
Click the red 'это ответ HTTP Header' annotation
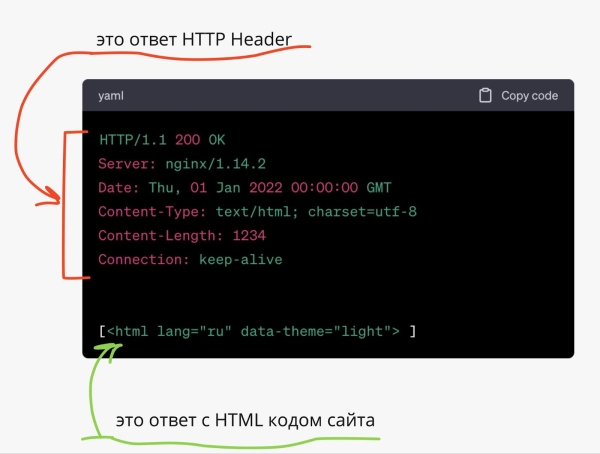[x=193, y=39]
